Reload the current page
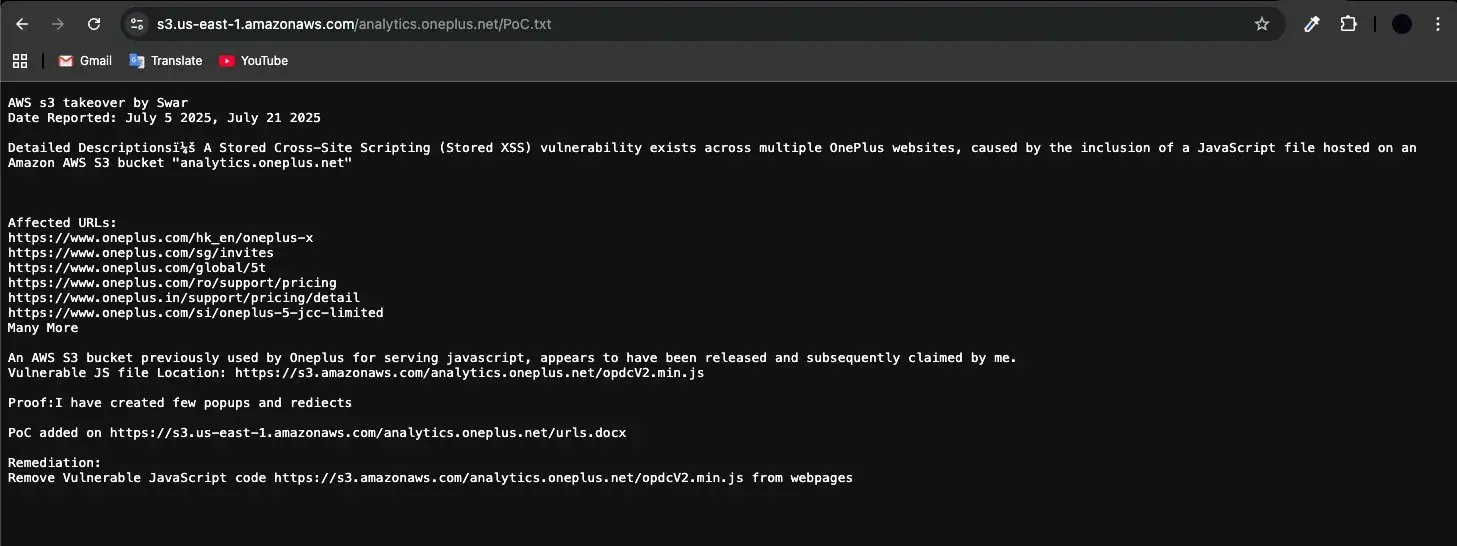 click(94, 24)
